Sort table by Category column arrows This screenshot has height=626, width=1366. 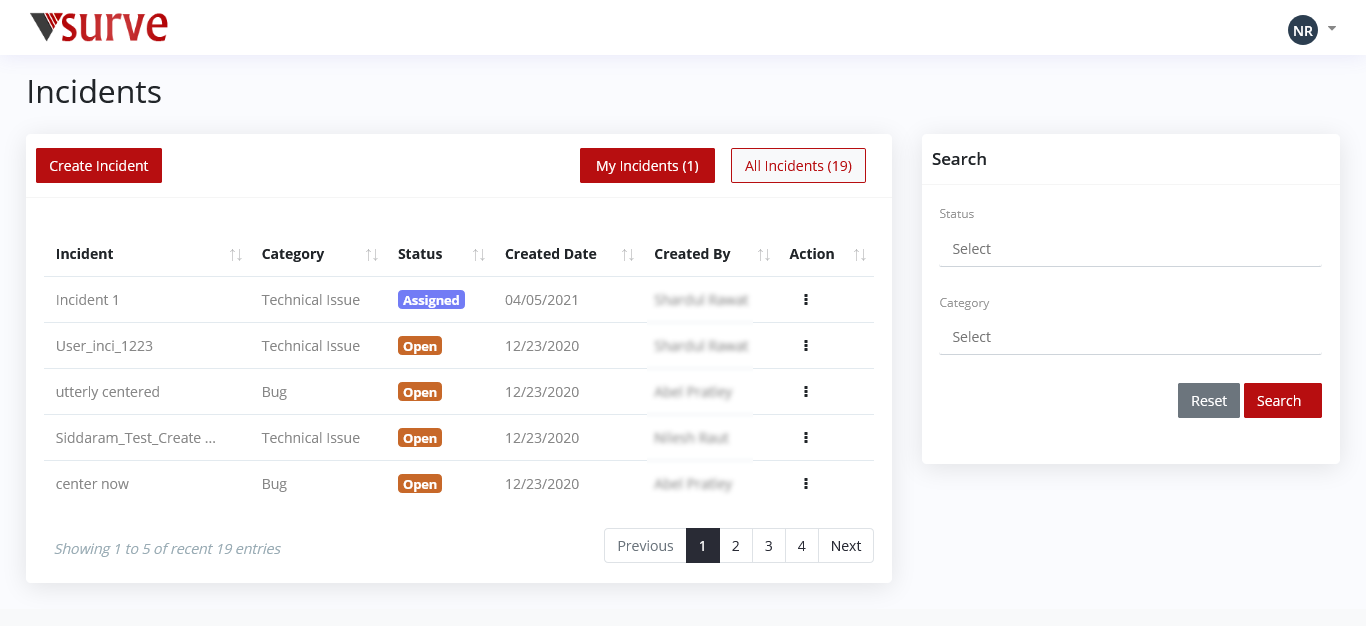click(372, 255)
